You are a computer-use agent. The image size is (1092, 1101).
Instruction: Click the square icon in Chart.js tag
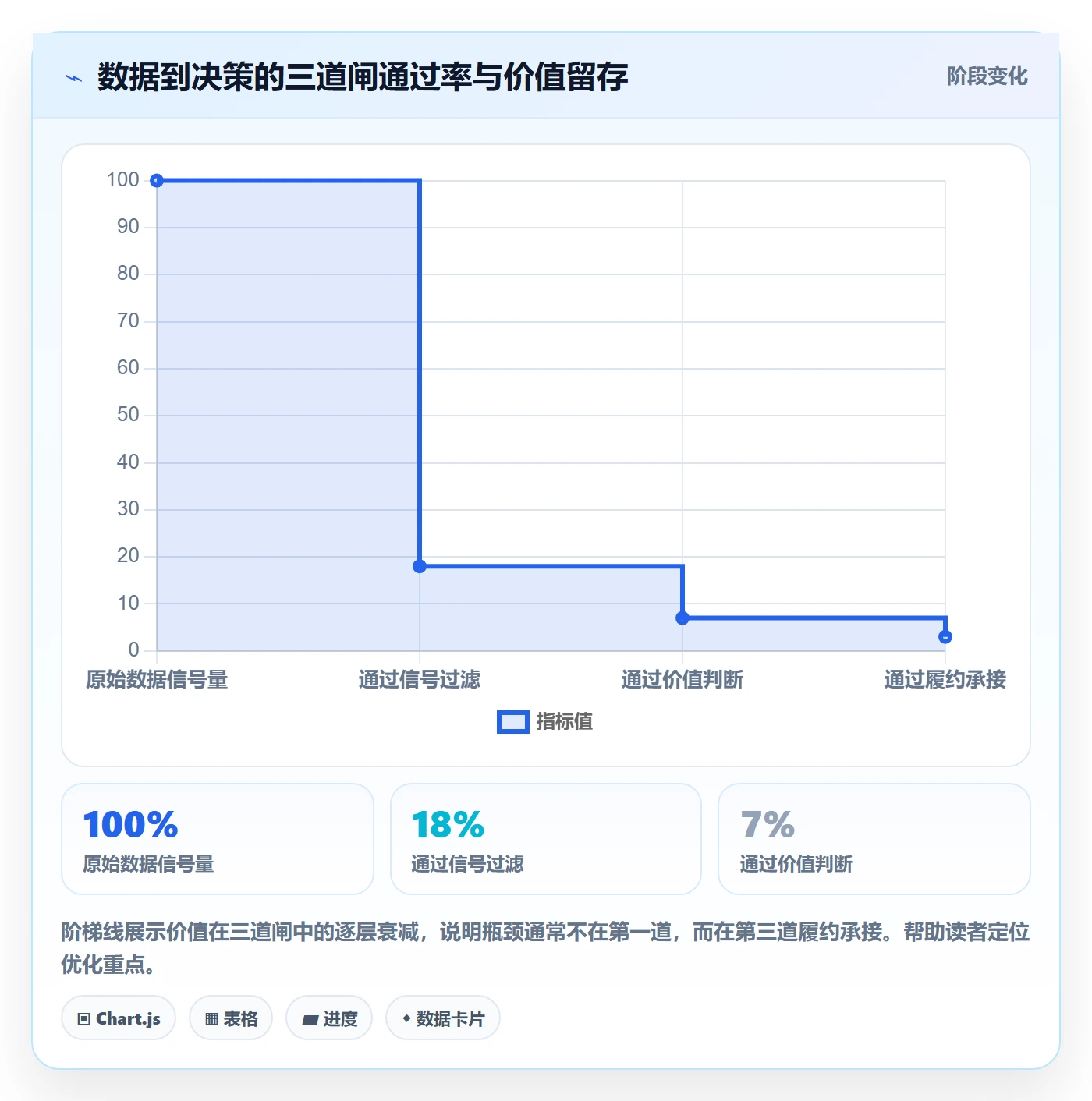click(x=84, y=1019)
